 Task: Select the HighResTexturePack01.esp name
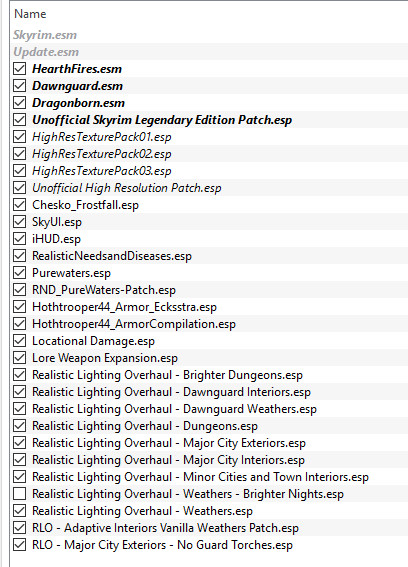pyautogui.click(x=102, y=137)
